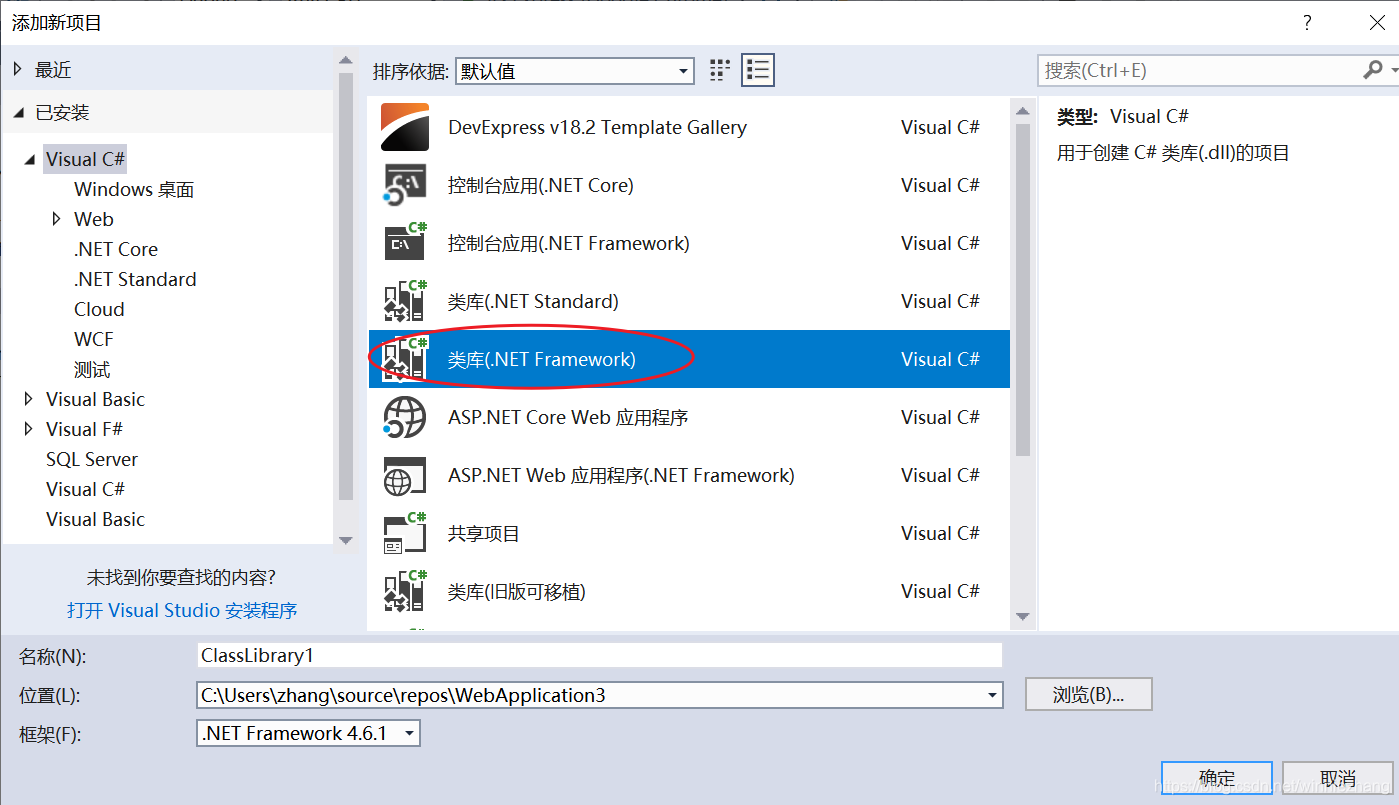Image resolution: width=1399 pixels, height=805 pixels.
Task: Click the 类库(.NET Standard) template icon
Action: [405, 301]
